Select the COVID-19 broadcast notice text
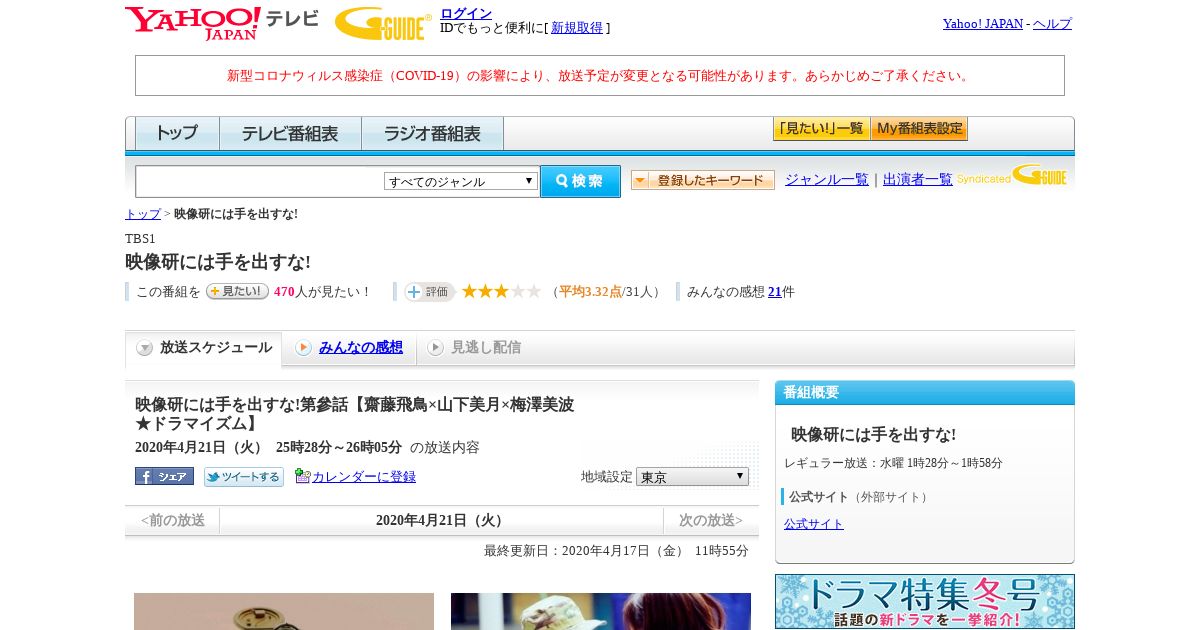Screen dimensions: 1200x630 [600, 76]
